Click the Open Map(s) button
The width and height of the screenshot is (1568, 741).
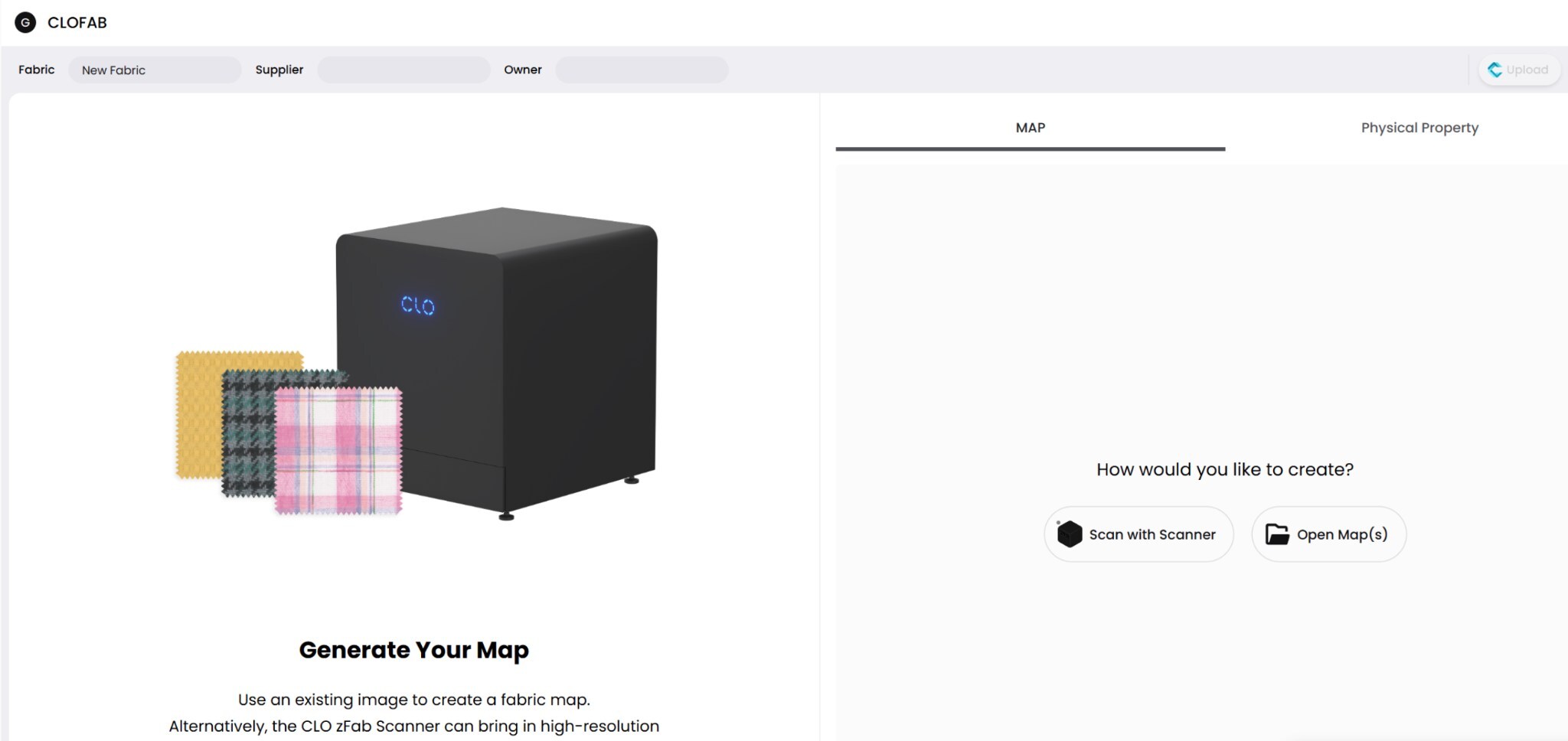tap(1328, 534)
